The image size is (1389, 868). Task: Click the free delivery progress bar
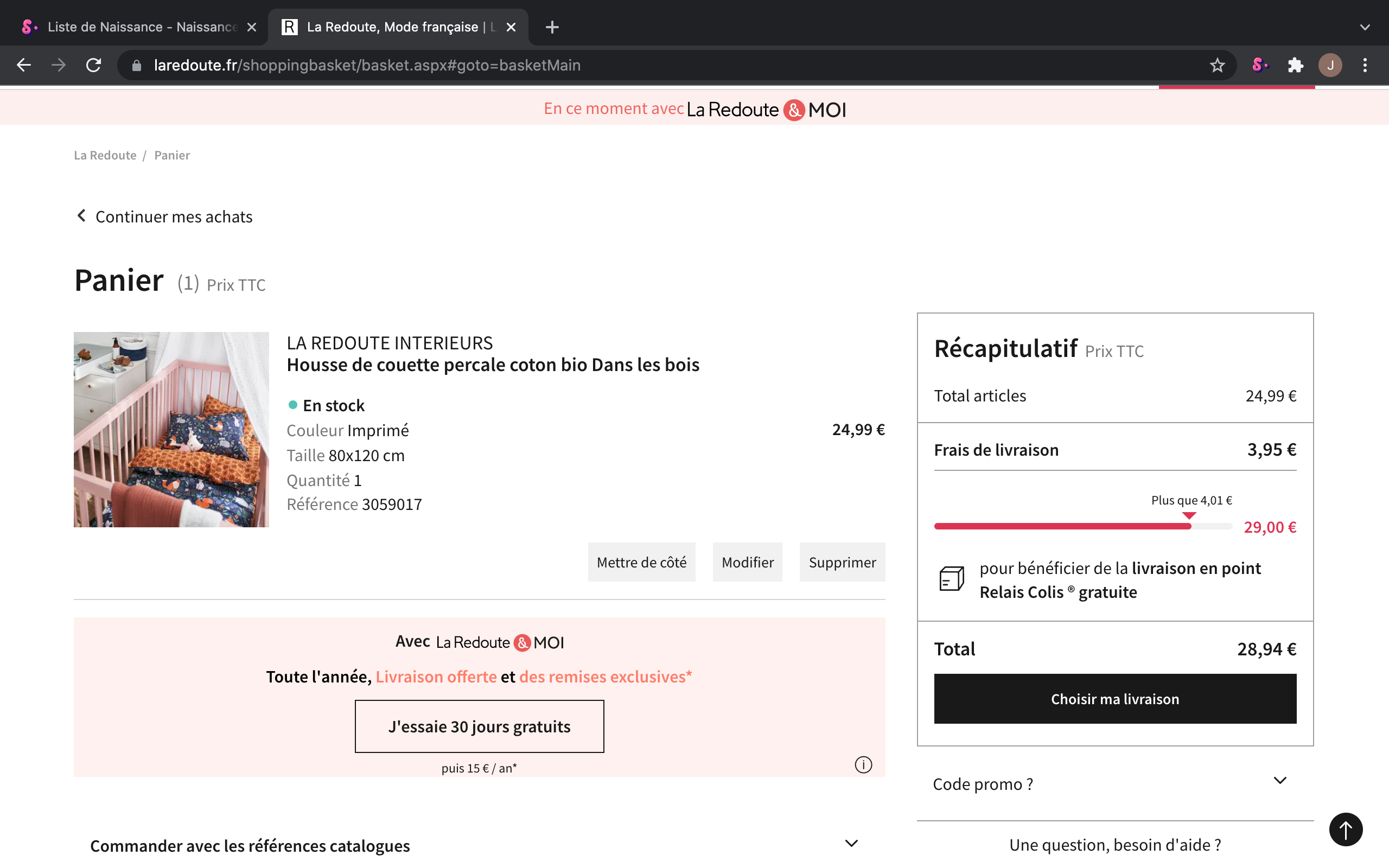(1083, 526)
